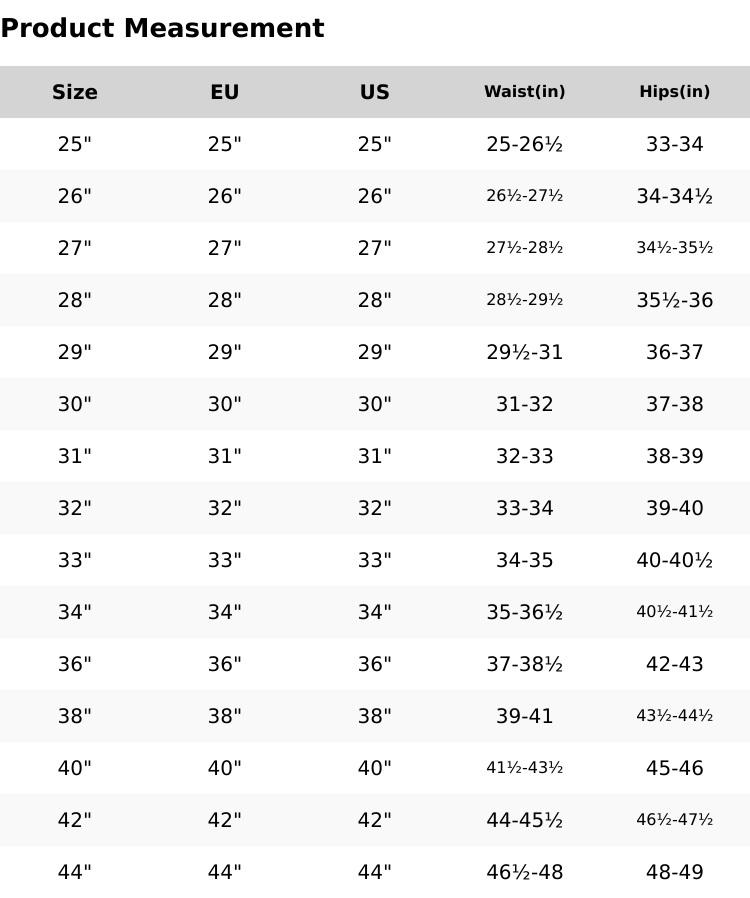Select hips value 40-40½

click(x=675, y=560)
